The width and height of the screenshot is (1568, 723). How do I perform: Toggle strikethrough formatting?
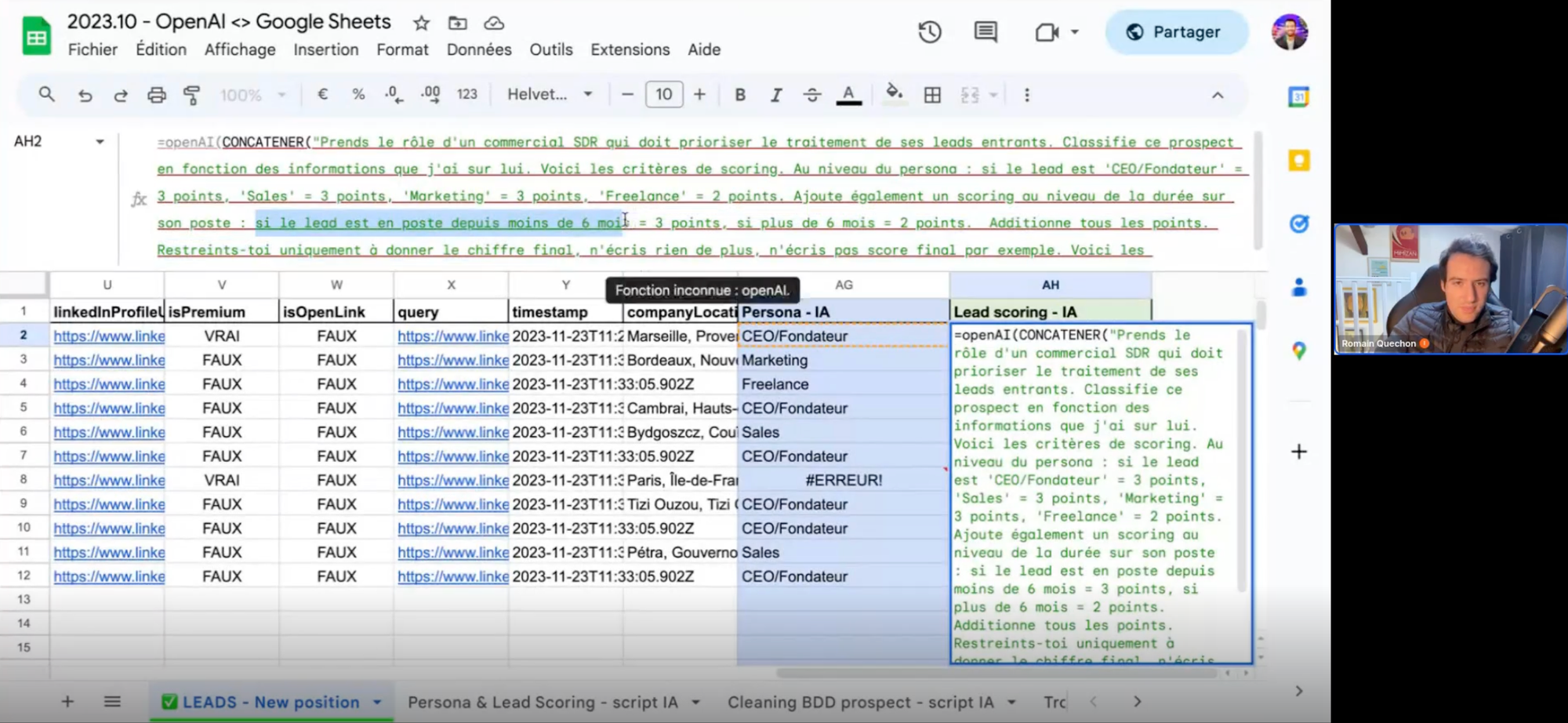point(811,95)
